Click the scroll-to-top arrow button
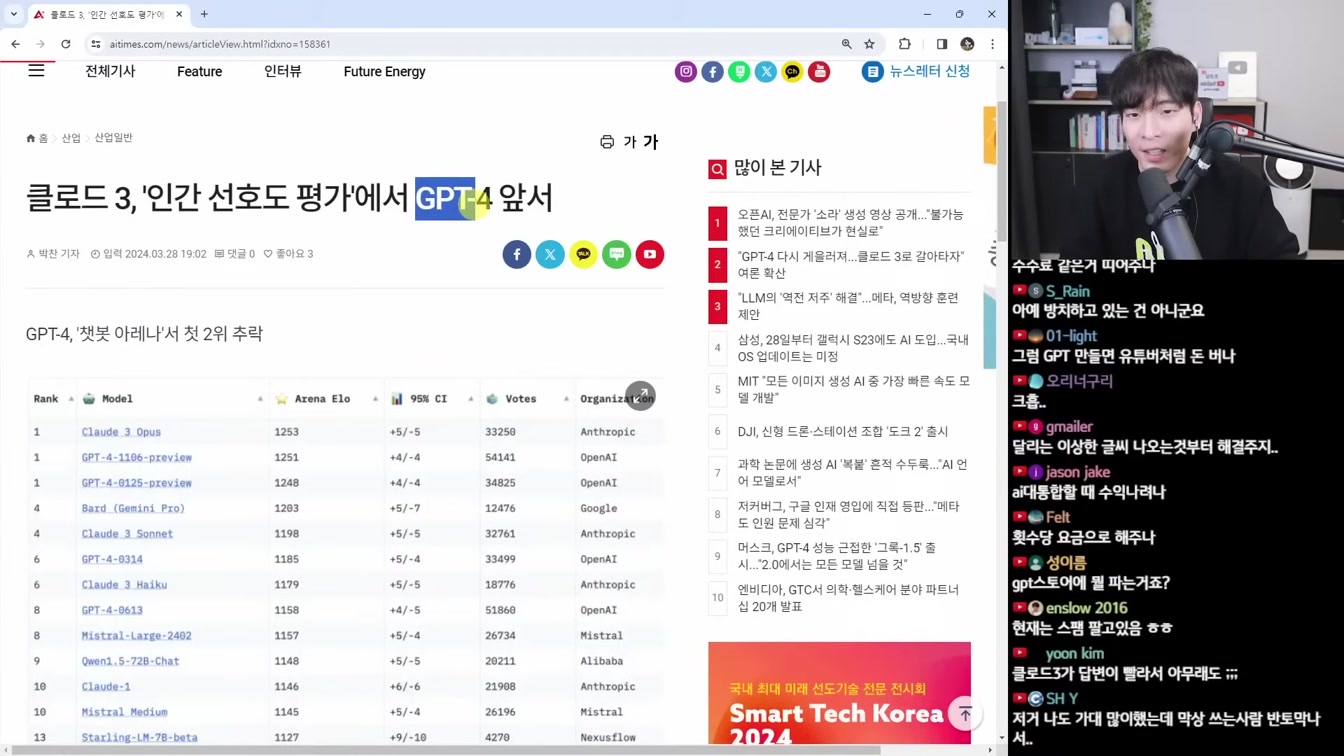1344x756 pixels. click(x=965, y=714)
